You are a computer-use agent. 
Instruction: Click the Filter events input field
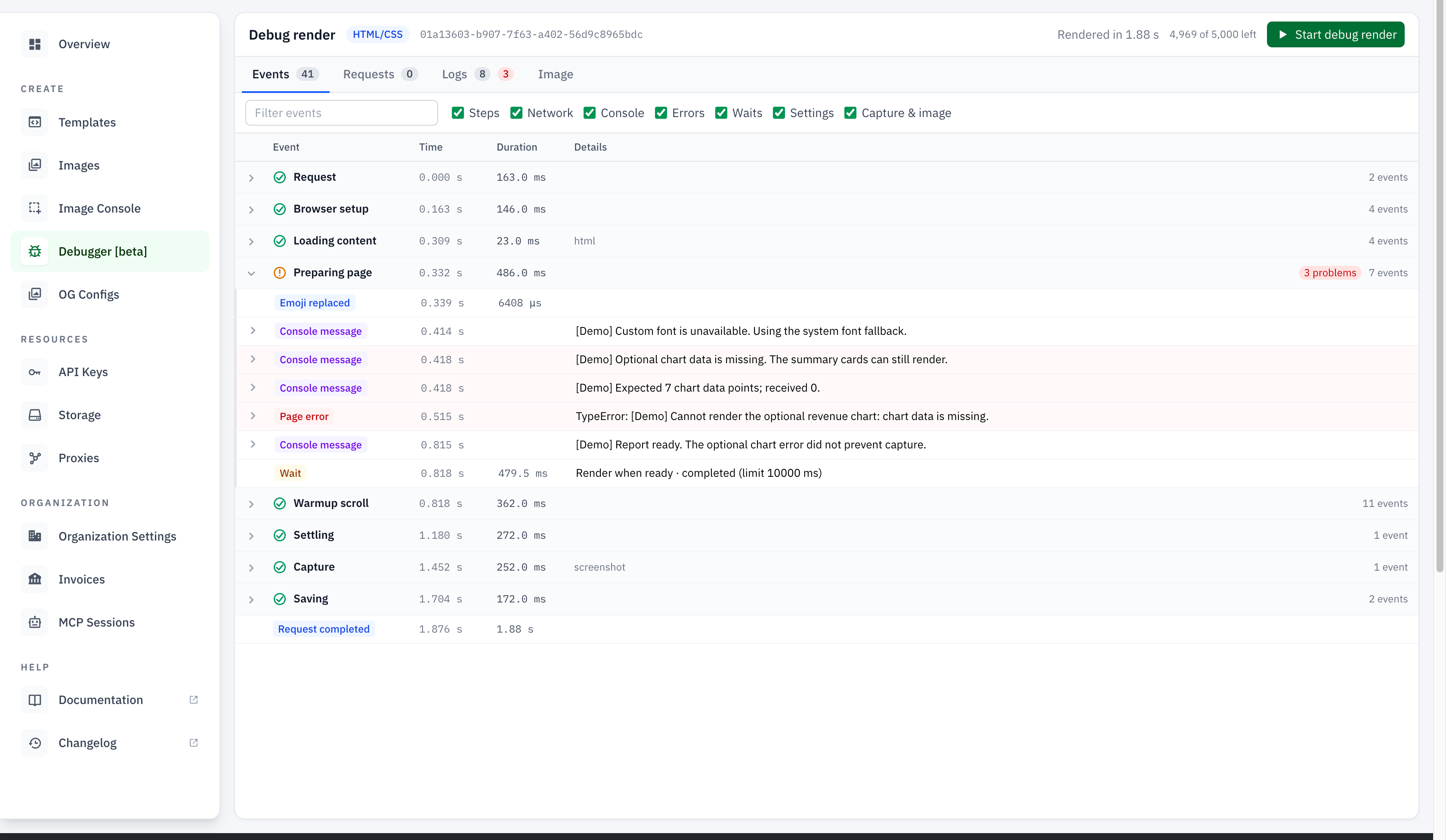click(341, 113)
